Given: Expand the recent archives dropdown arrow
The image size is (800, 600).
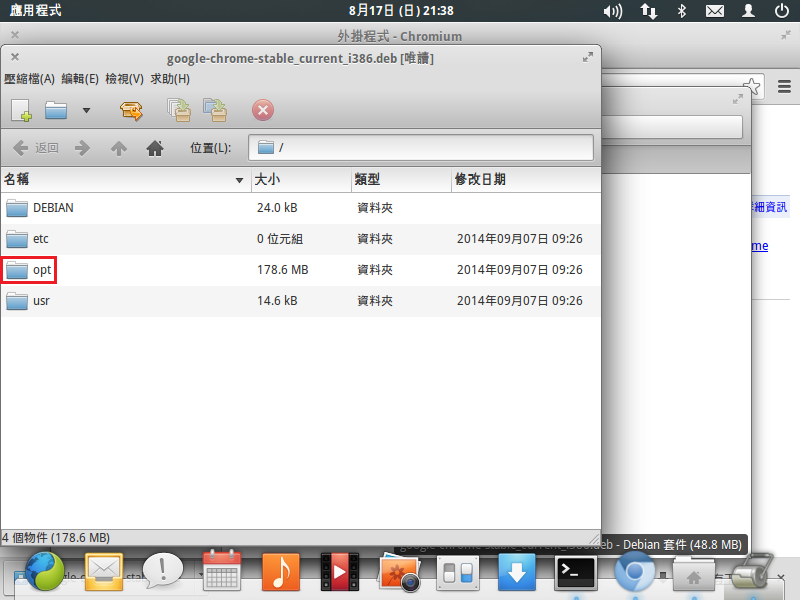Looking at the screenshot, I should [x=86, y=110].
